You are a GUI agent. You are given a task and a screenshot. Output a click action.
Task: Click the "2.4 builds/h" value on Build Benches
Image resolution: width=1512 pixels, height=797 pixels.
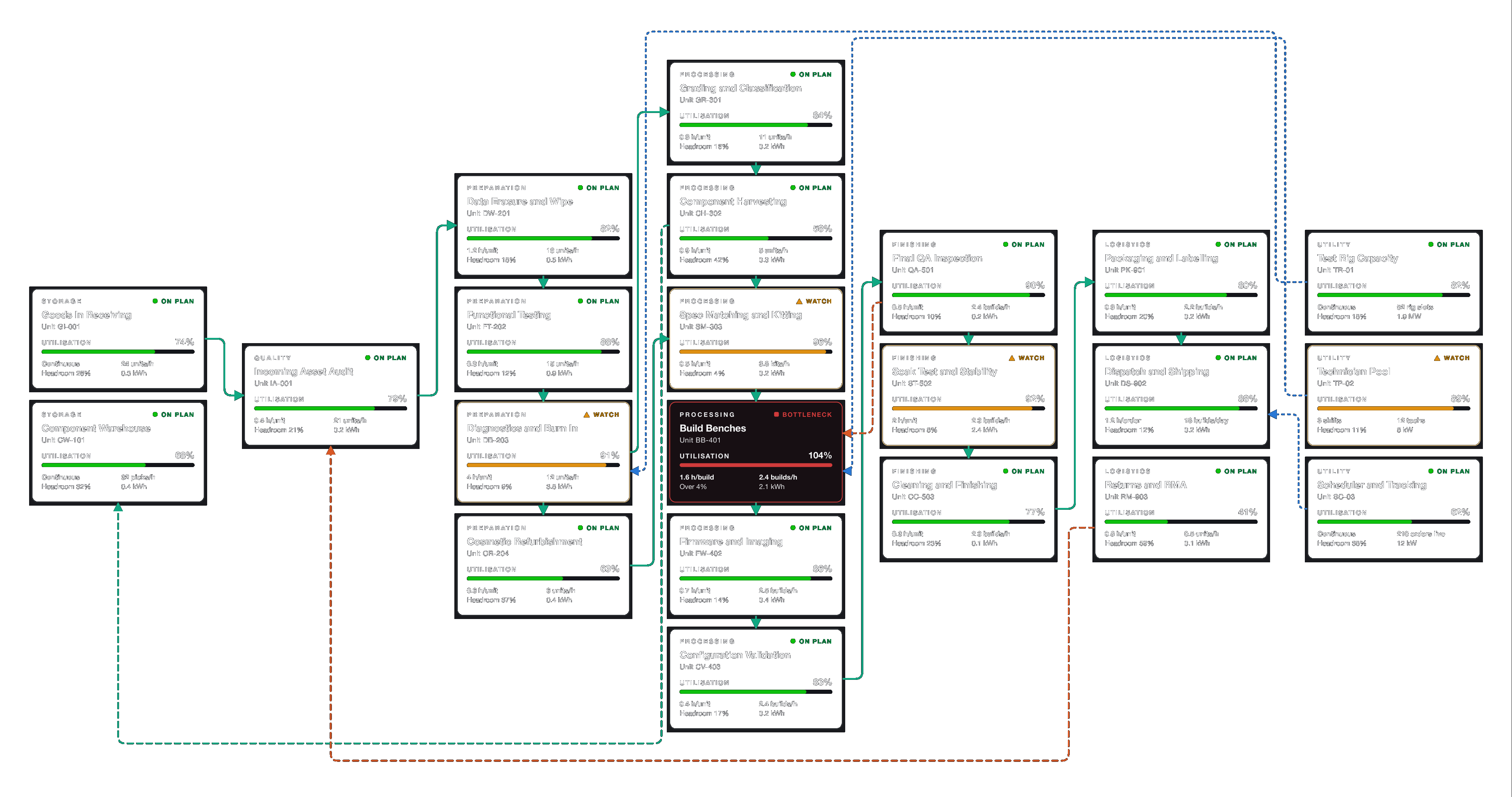point(778,477)
